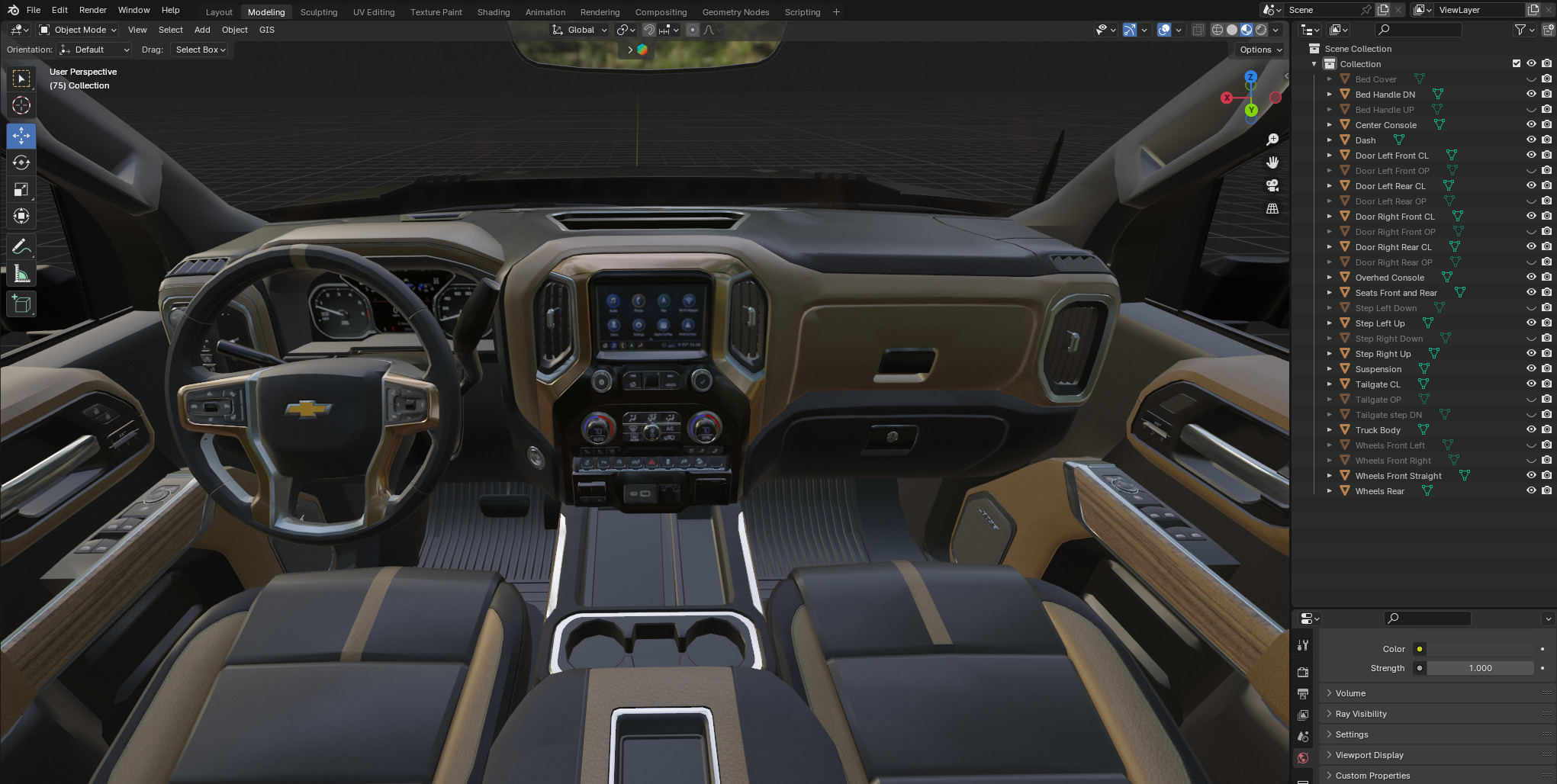The height and width of the screenshot is (784, 1557).
Task: Select the Measure tool
Action: [21, 273]
